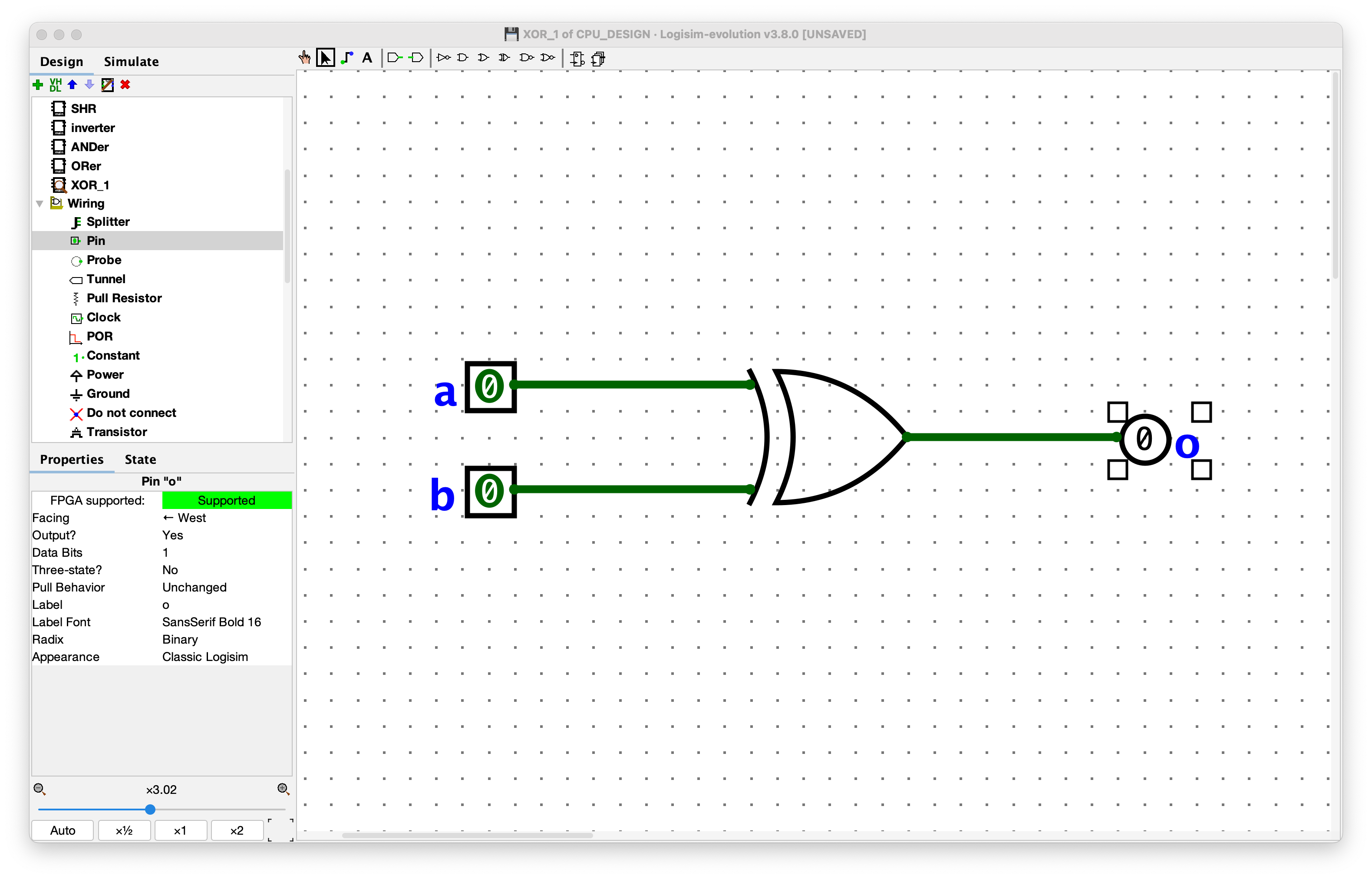Open the Properties tab
1372x879 pixels.
[x=72, y=459]
